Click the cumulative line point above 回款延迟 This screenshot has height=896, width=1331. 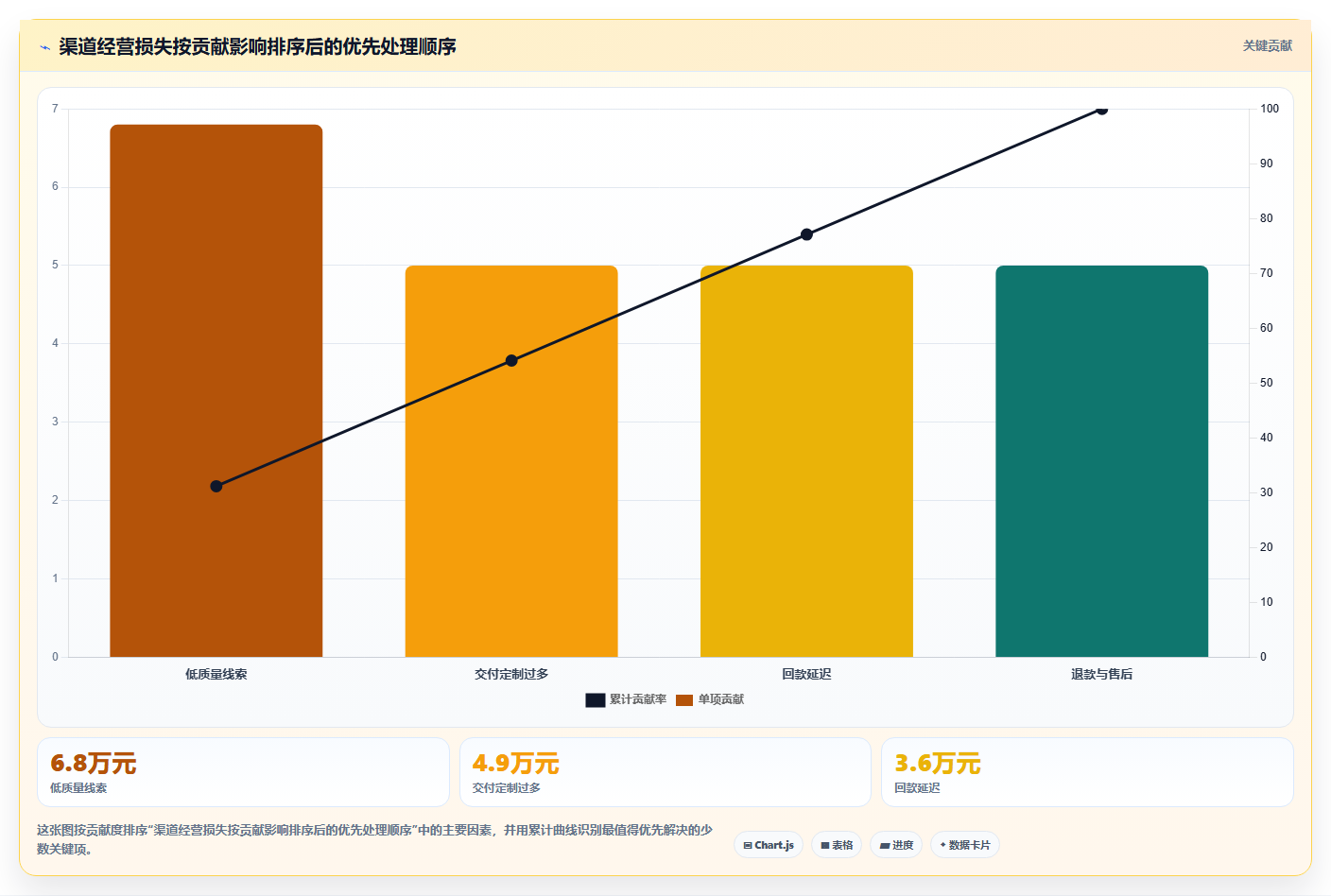pos(806,234)
